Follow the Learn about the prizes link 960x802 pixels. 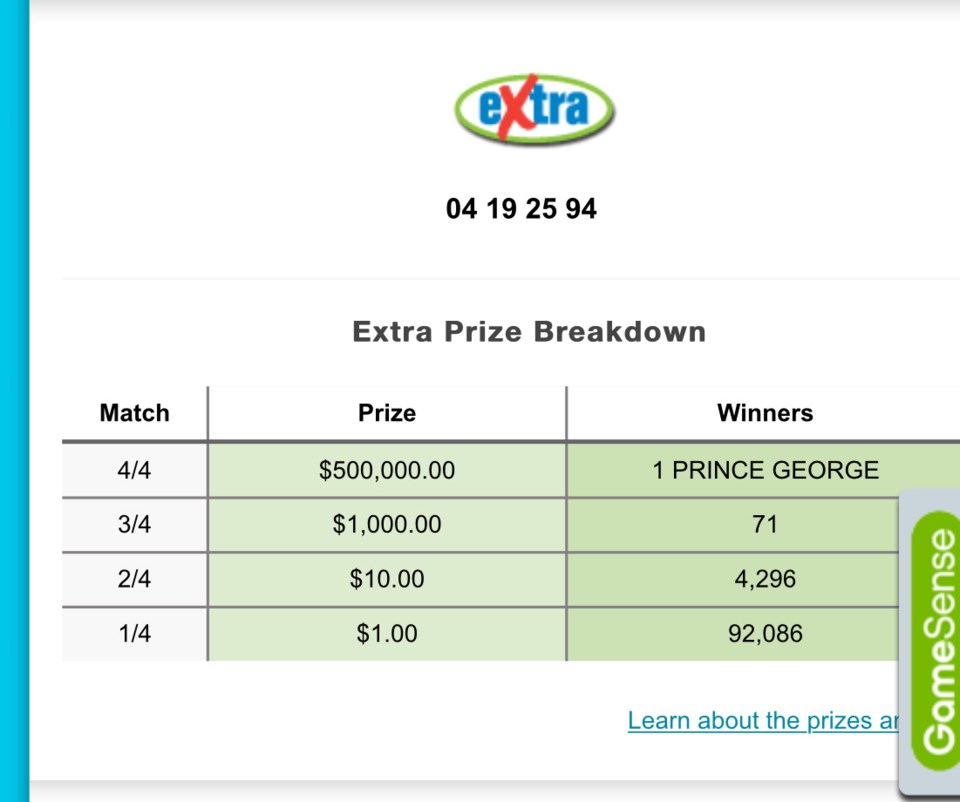[763, 721]
